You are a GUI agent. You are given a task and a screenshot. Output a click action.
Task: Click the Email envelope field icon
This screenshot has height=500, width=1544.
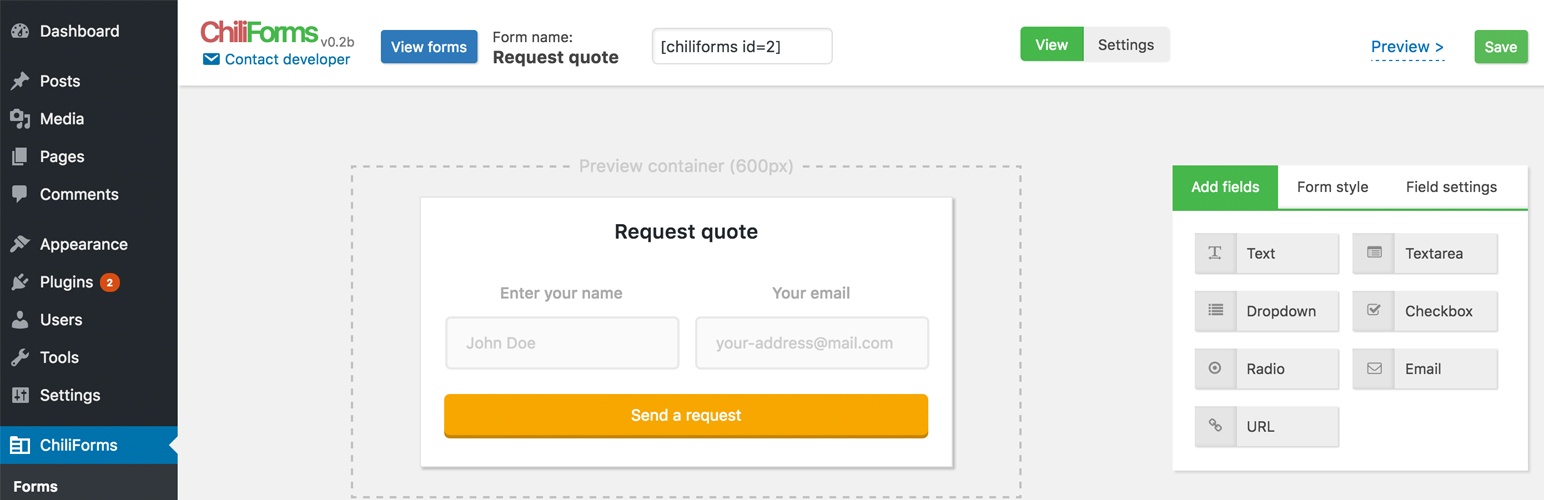[1374, 369]
